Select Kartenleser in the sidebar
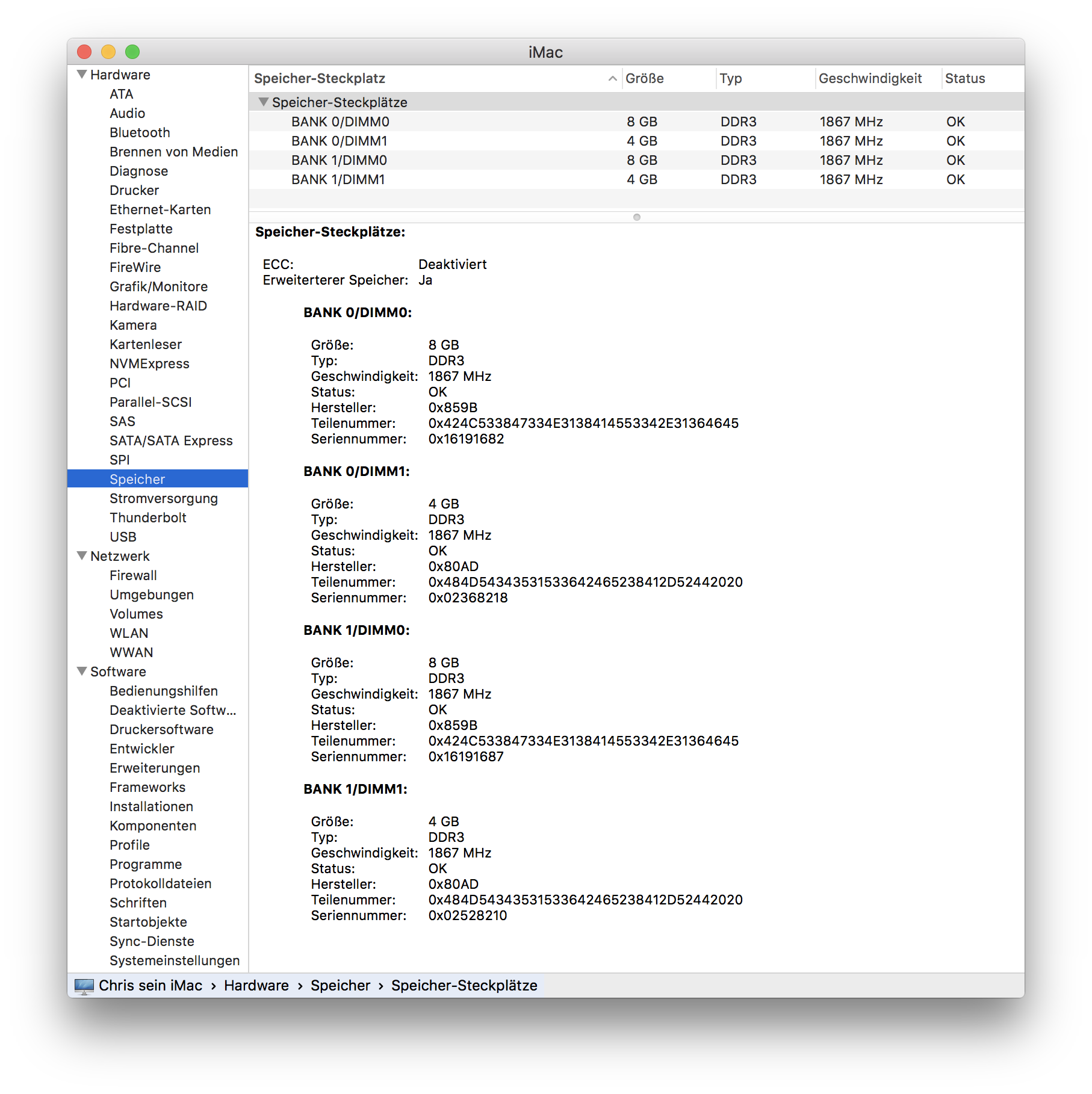 coord(146,344)
